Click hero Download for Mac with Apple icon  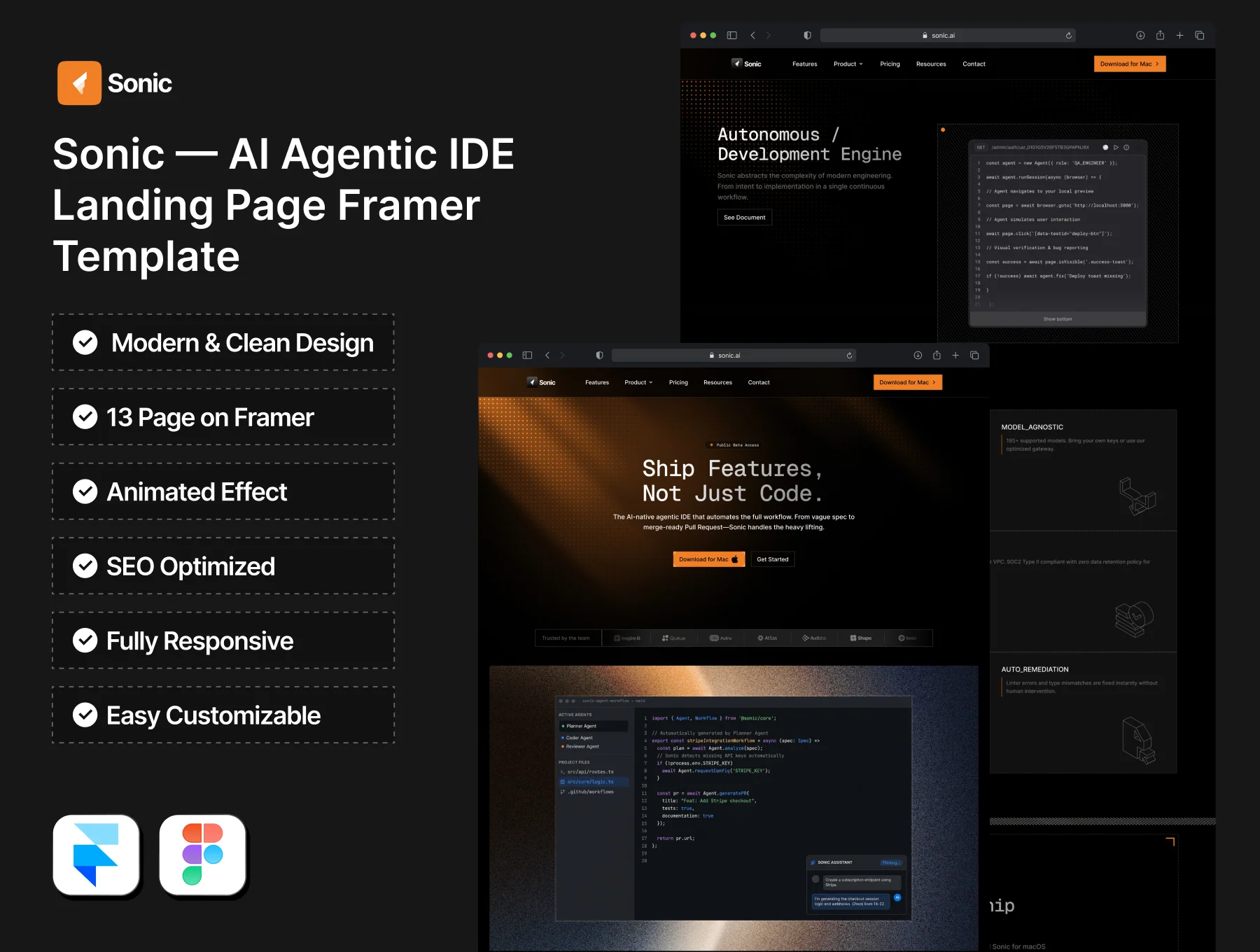pyautogui.click(x=709, y=559)
